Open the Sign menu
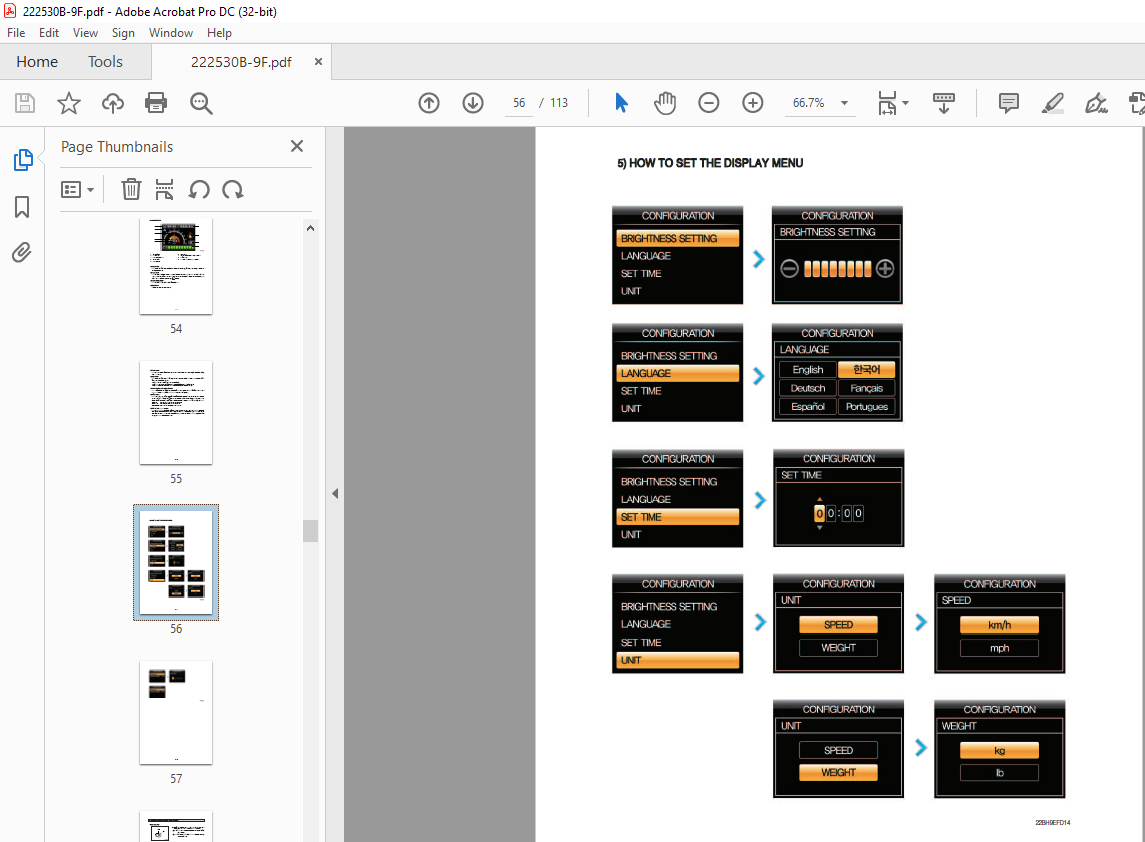 tap(123, 33)
